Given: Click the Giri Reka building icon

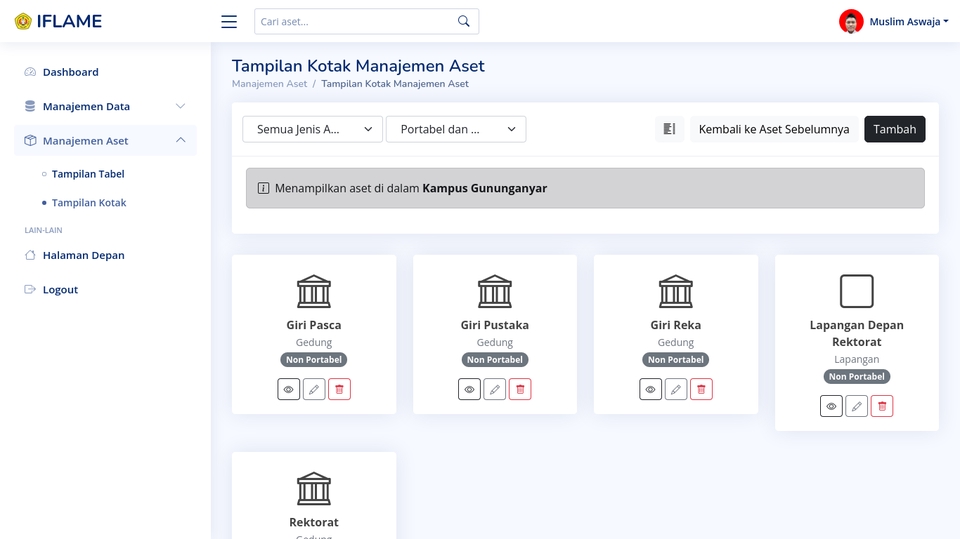Looking at the screenshot, I should pyautogui.click(x=676, y=291).
